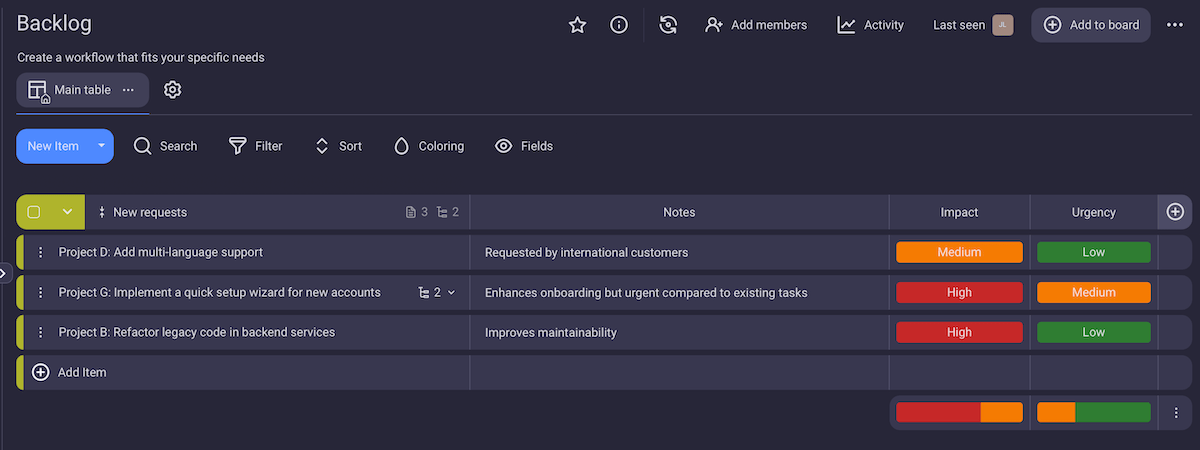This screenshot has width=1200, height=450.
Task: Open the board's three-dot more options menu
Action: (x=1175, y=25)
